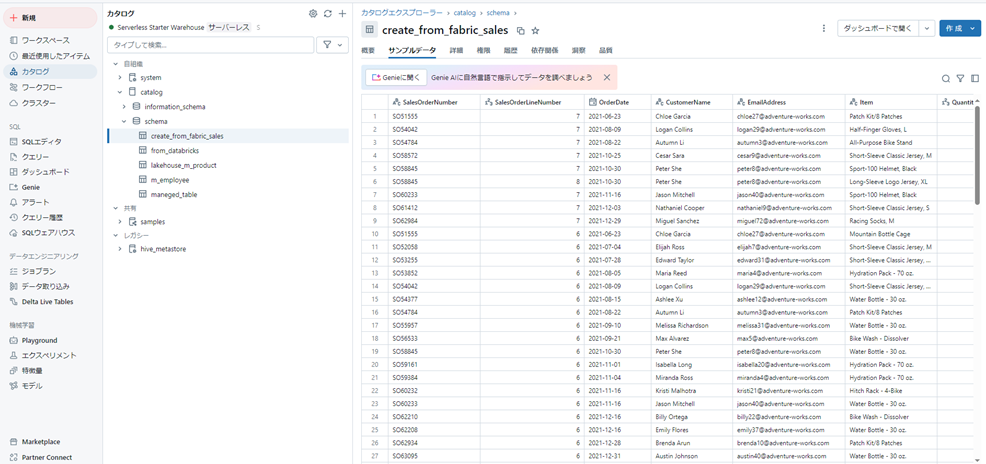This screenshot has height=464, width=986.
Task: Switch to サンプルデータ tab
Action: pyautogui.click(x=413, y=50)
